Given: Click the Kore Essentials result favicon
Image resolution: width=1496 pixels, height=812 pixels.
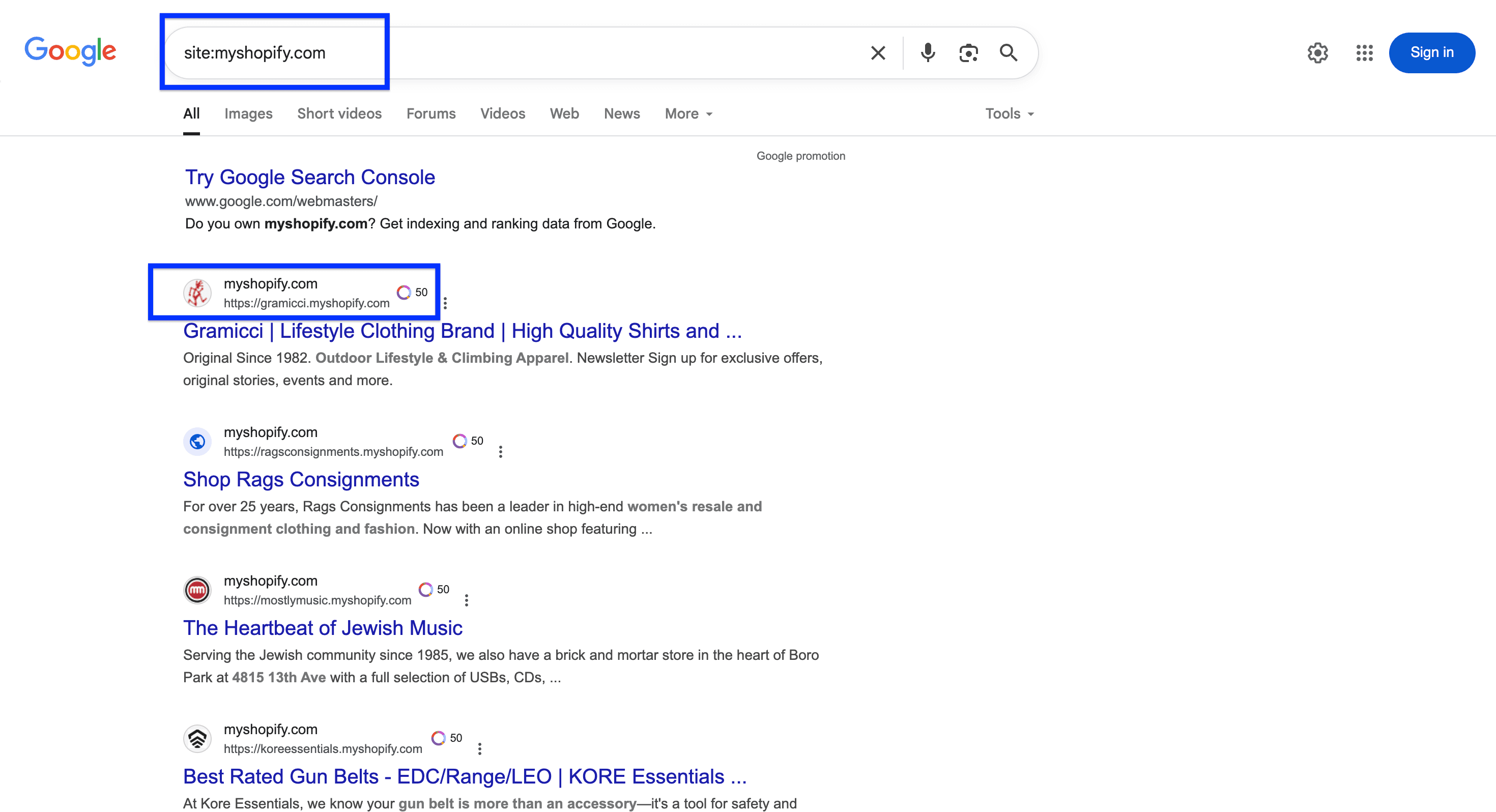Looking at the screenshot, I should tap(197, 738).
